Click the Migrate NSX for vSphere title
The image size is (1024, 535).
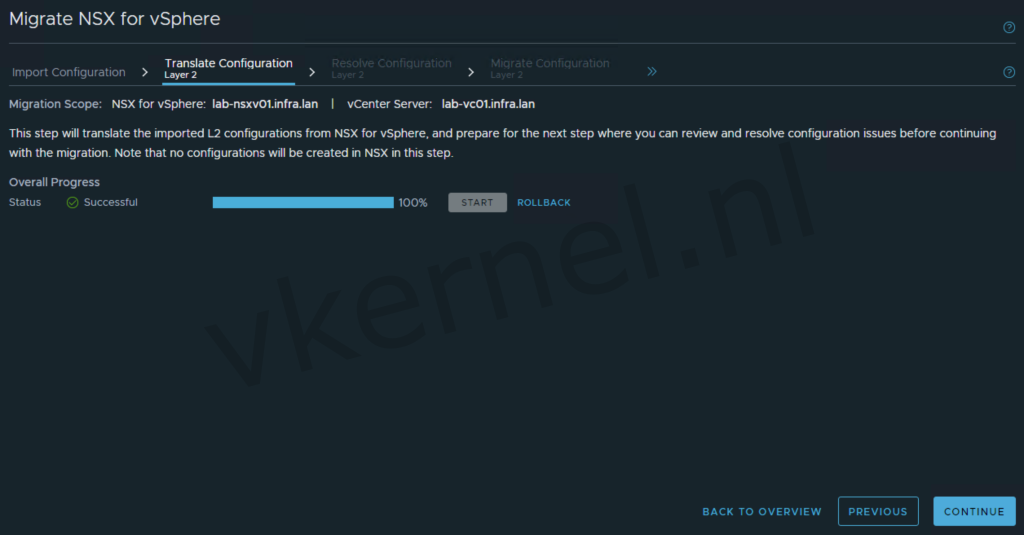pos(115,19)
